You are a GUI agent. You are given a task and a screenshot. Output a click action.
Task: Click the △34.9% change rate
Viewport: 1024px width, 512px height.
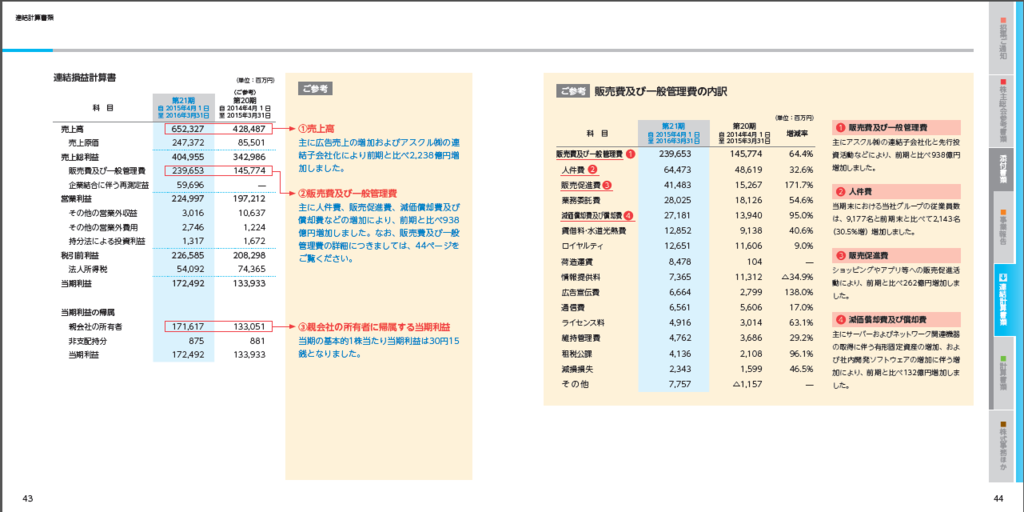click(x=797, y=276)
